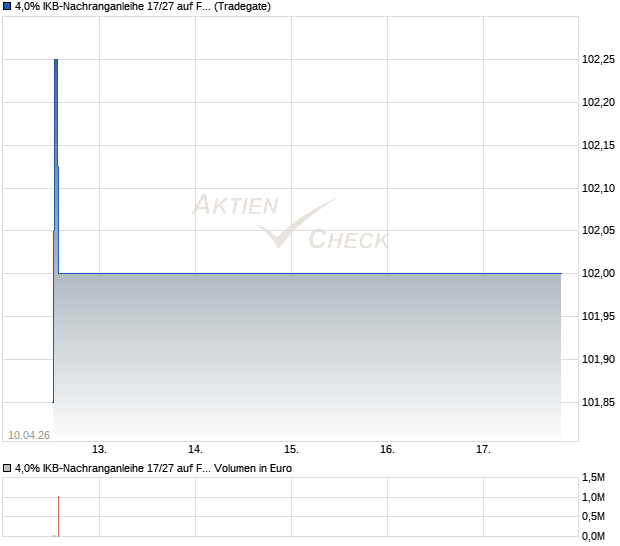Click the '17.' date axis label
This screenshot has height=546, width=620.
tap(483, 450)
